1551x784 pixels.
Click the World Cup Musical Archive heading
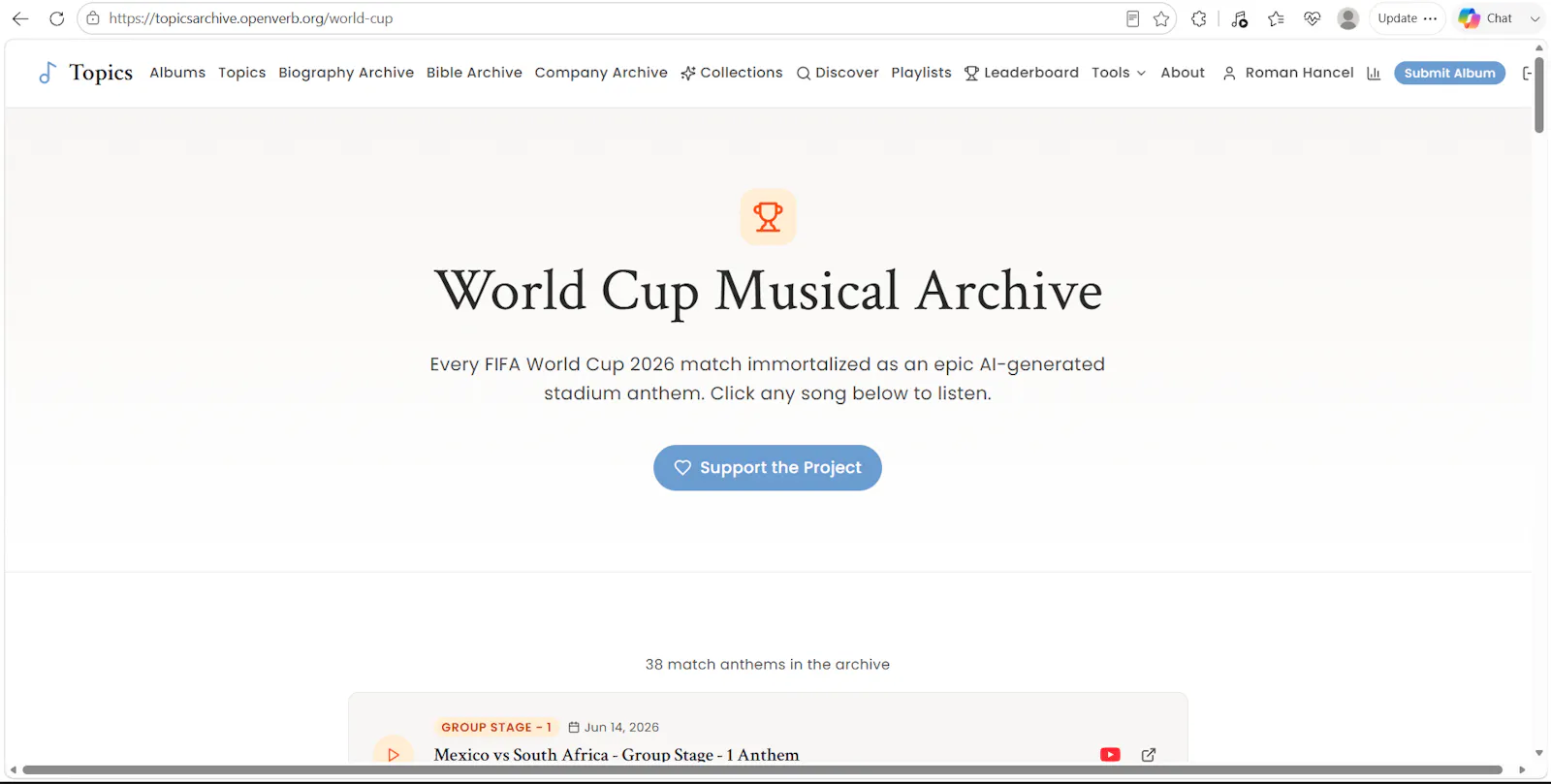pos(768,291)
